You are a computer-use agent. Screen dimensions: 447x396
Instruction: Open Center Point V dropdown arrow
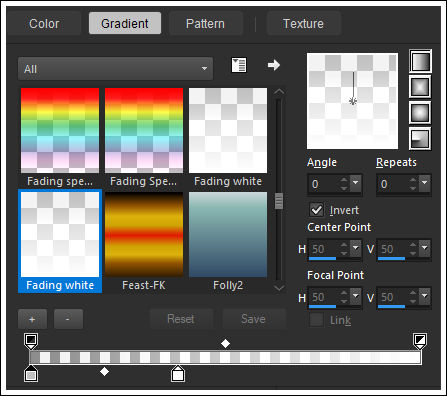click(425, 249)
